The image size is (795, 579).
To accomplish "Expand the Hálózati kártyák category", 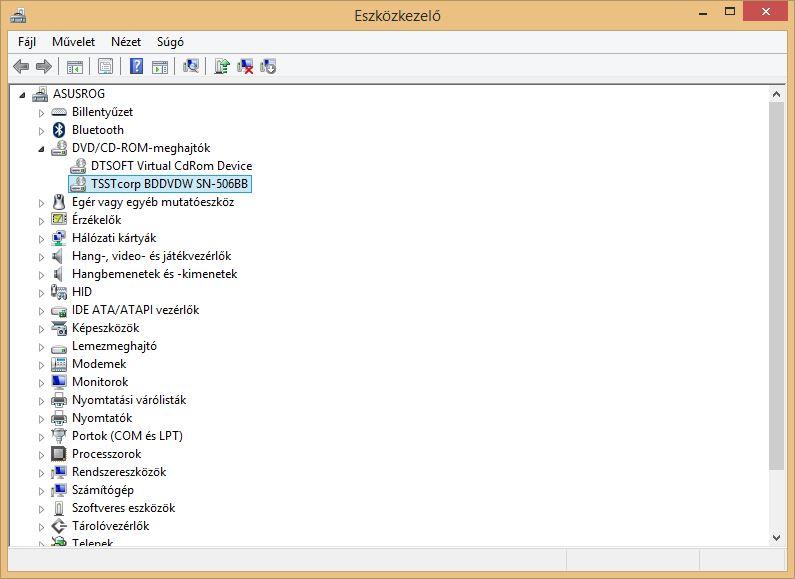I will [42, 239].
